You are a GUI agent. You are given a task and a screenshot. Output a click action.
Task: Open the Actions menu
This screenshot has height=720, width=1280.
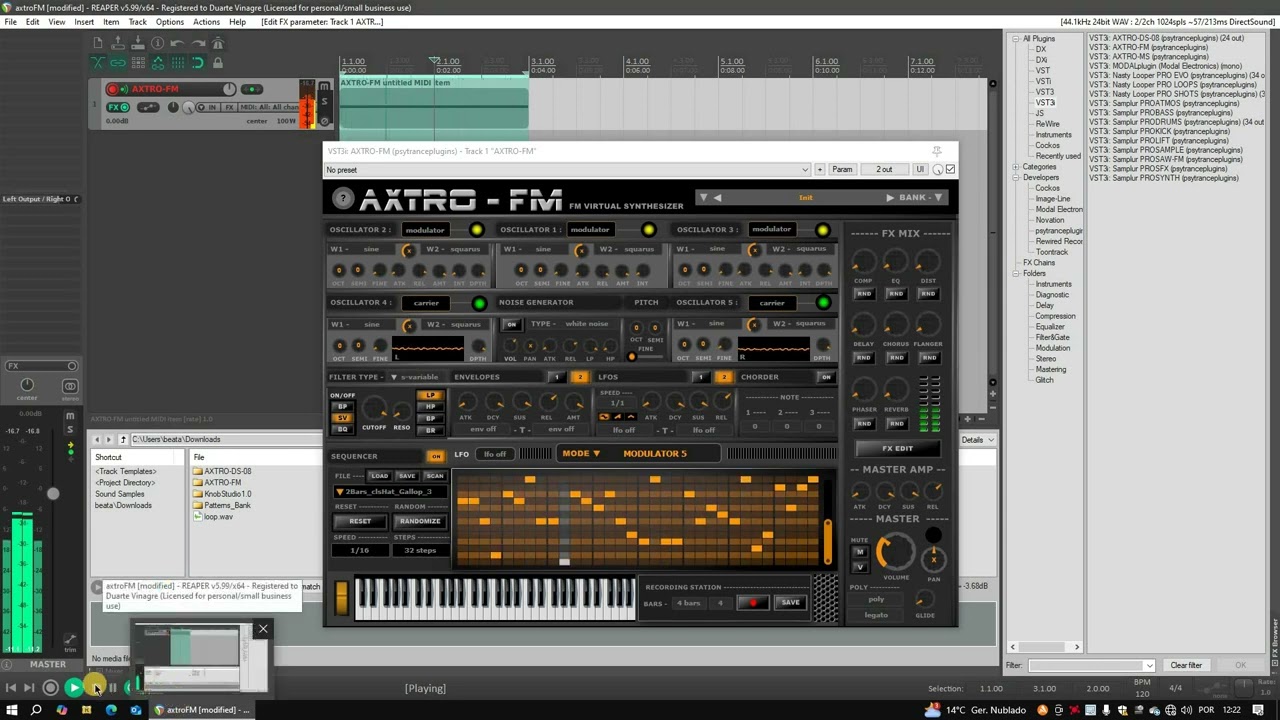206,22
